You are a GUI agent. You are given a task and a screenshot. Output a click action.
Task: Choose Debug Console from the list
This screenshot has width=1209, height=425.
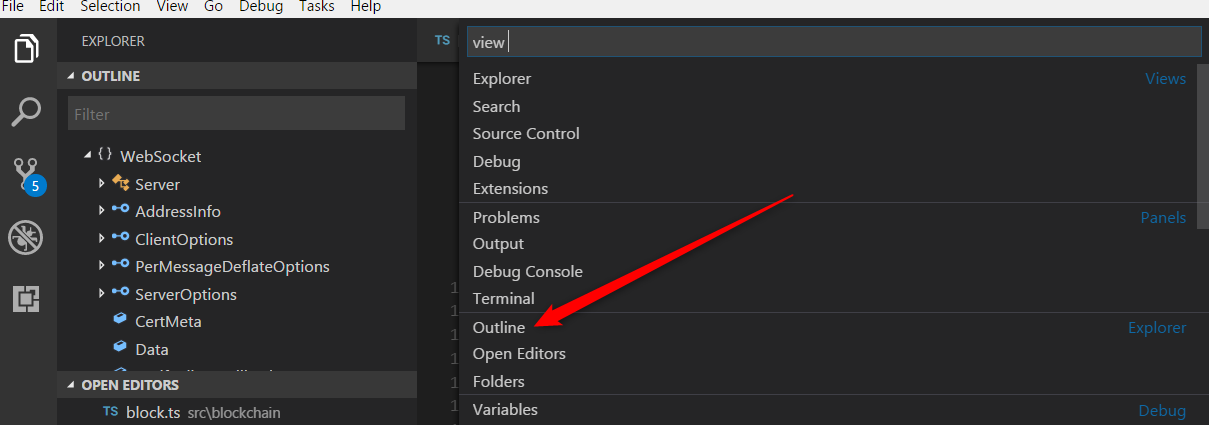(x=527, y=271)
